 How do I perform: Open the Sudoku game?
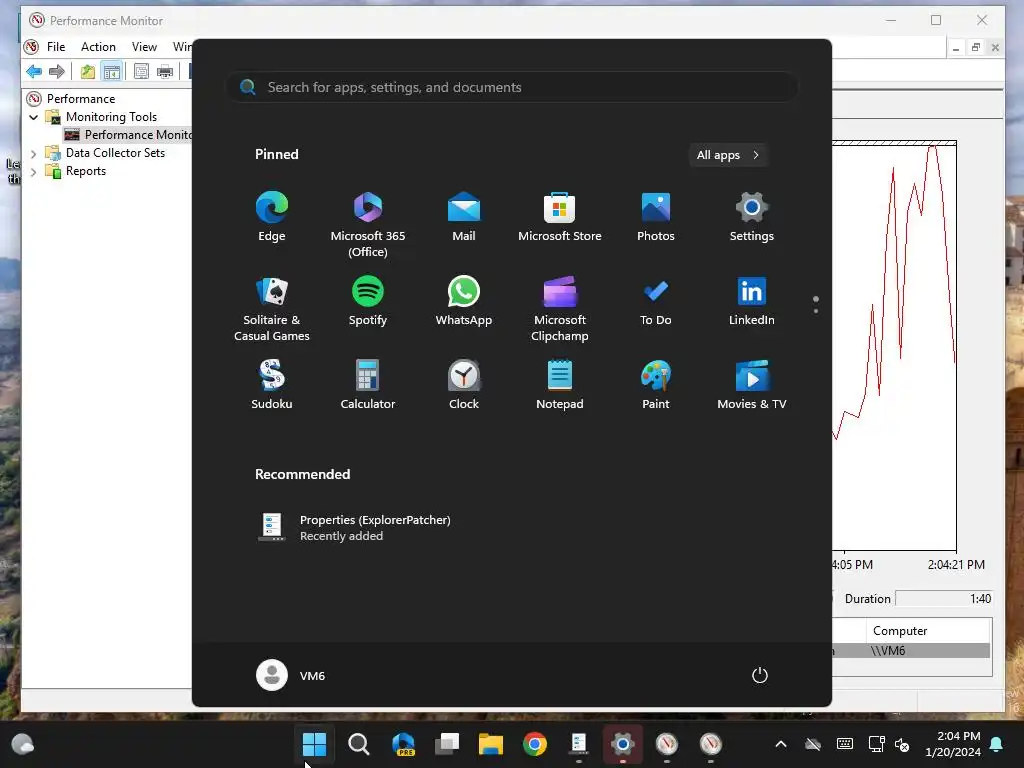pyautogui.click(x=272, y=385)
